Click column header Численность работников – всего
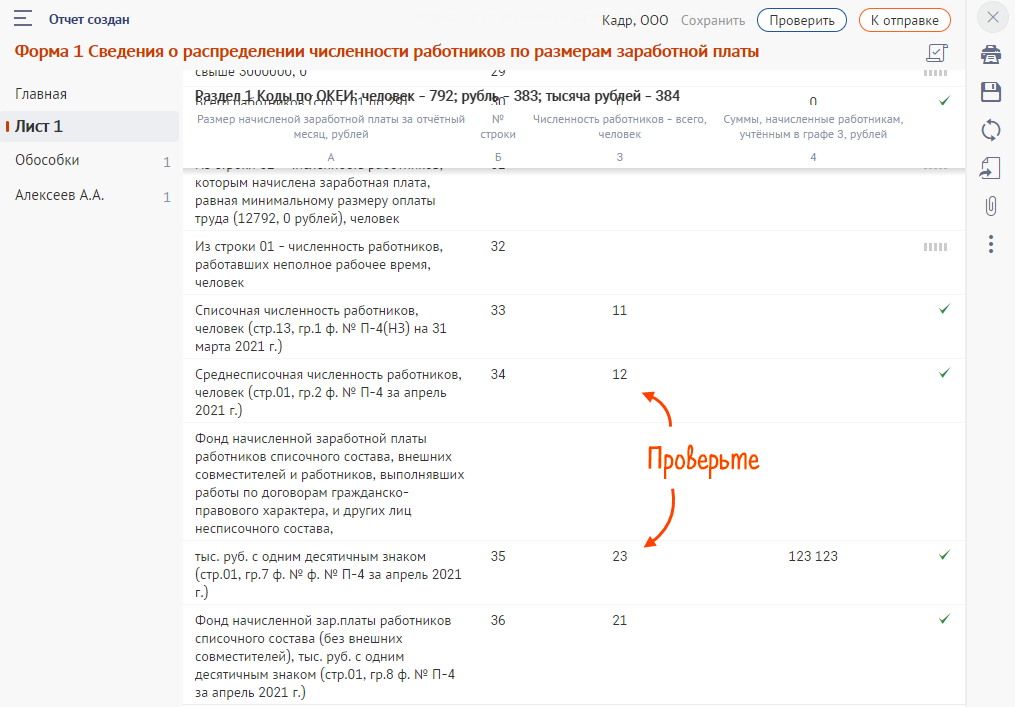Screen dimensions: 1015x707 [619, 126]
